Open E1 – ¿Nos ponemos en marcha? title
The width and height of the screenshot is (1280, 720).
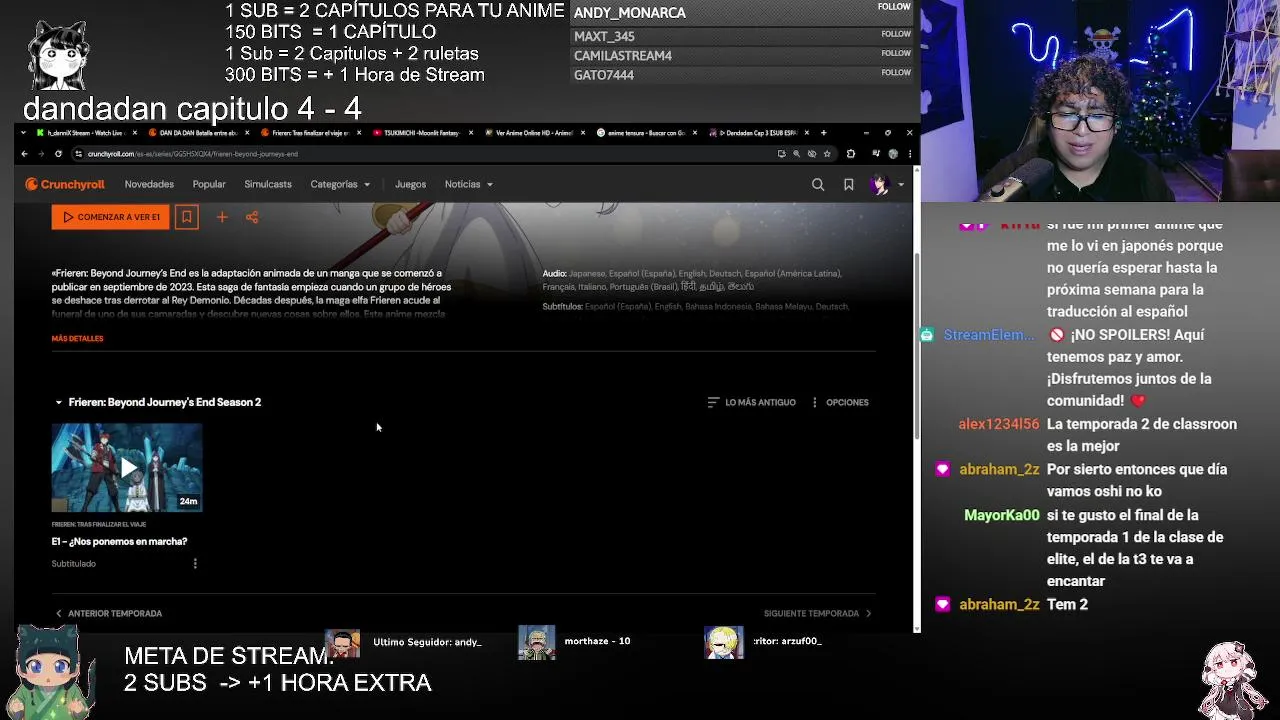click(x=119, y=541)
